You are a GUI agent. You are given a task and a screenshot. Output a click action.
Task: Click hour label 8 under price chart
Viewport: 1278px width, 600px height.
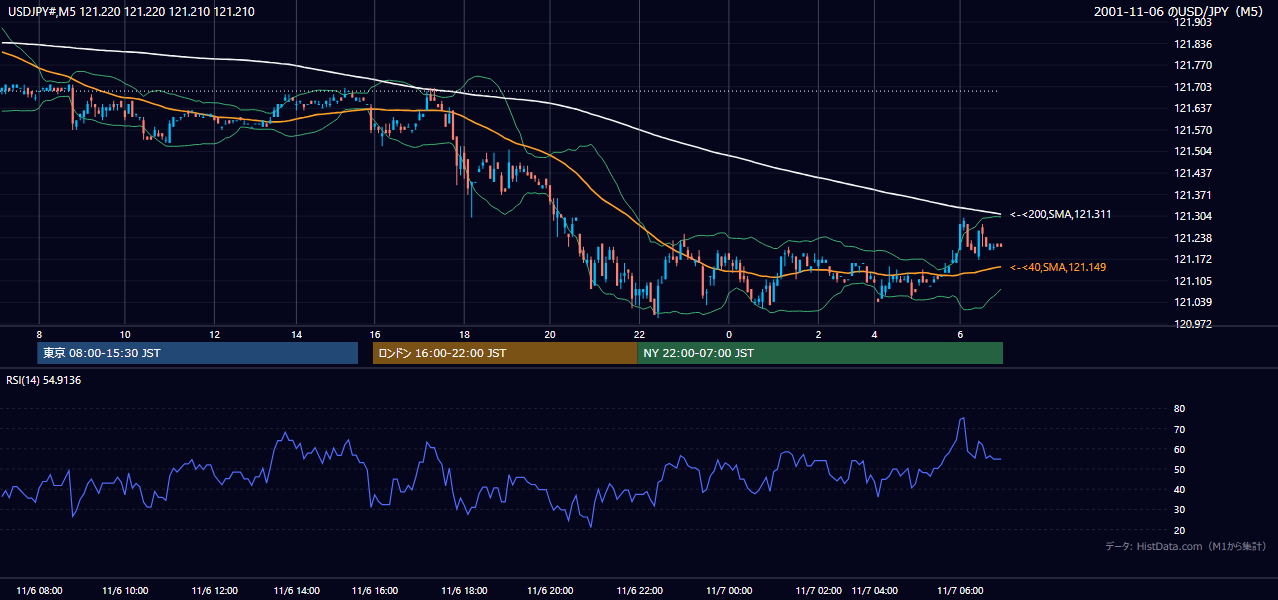point(39,334)
